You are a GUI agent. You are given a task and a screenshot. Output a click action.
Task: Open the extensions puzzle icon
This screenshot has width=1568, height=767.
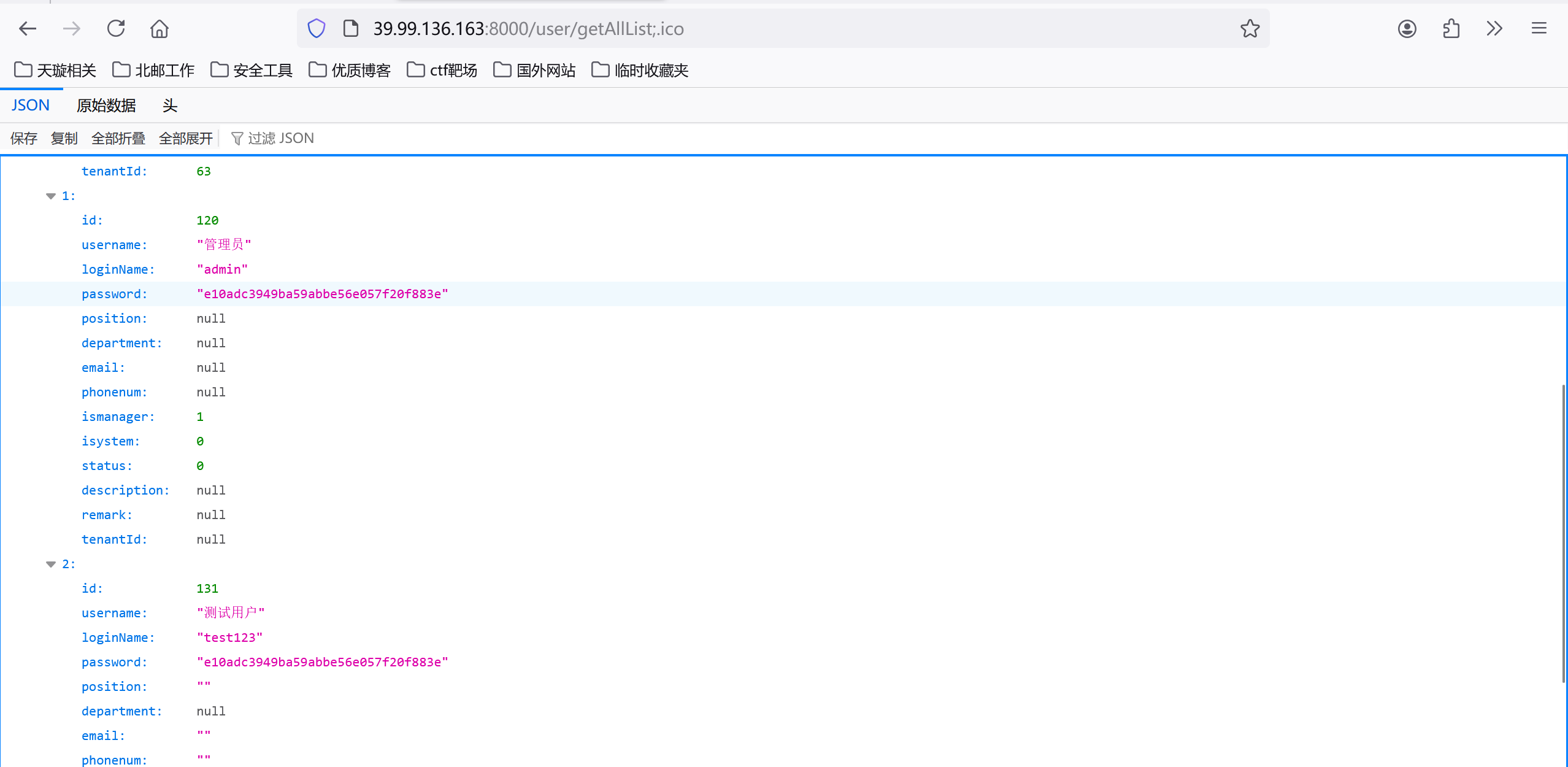[x=1451, y=28]
